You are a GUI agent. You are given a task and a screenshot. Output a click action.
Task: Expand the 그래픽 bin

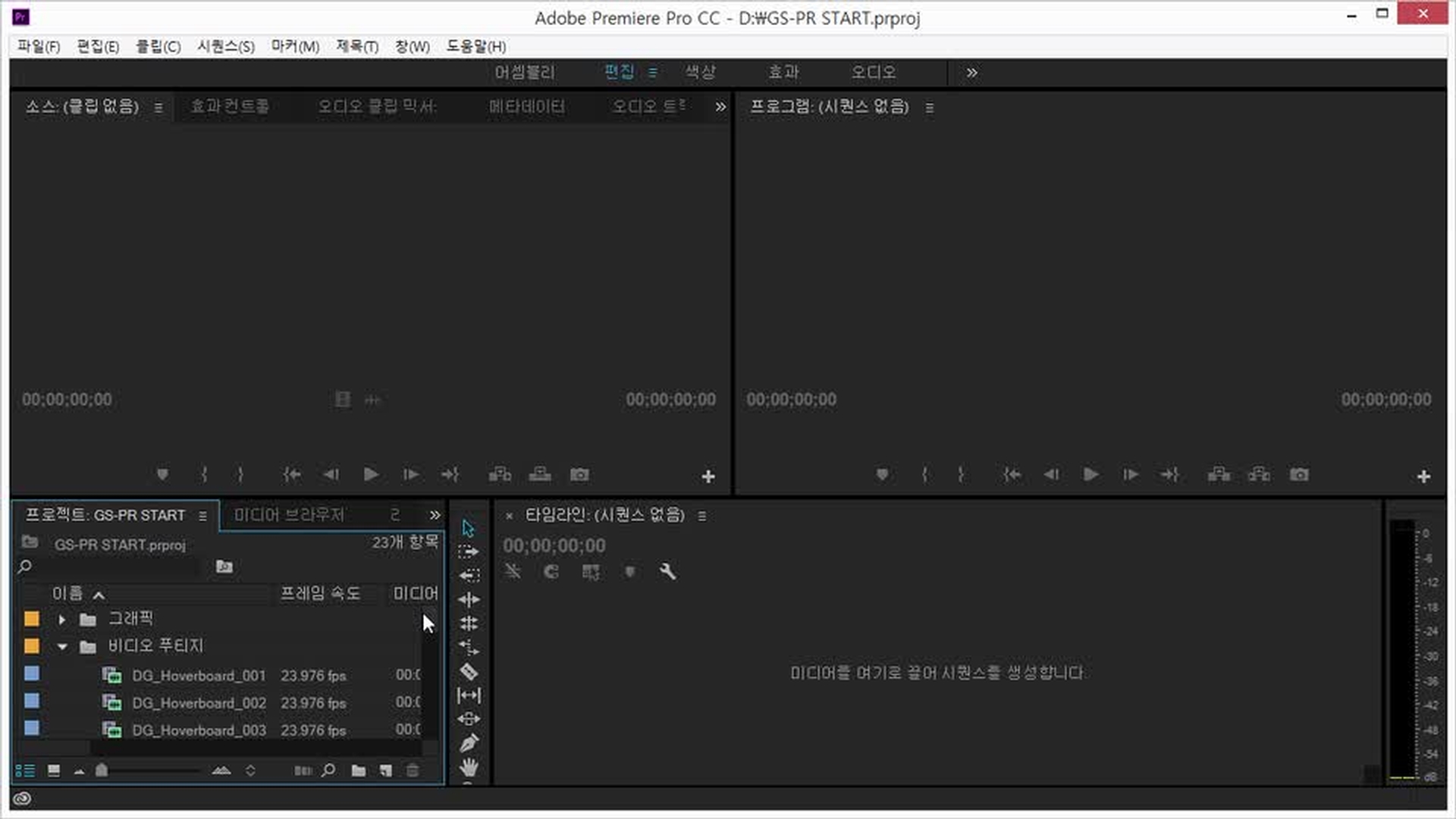62,620
